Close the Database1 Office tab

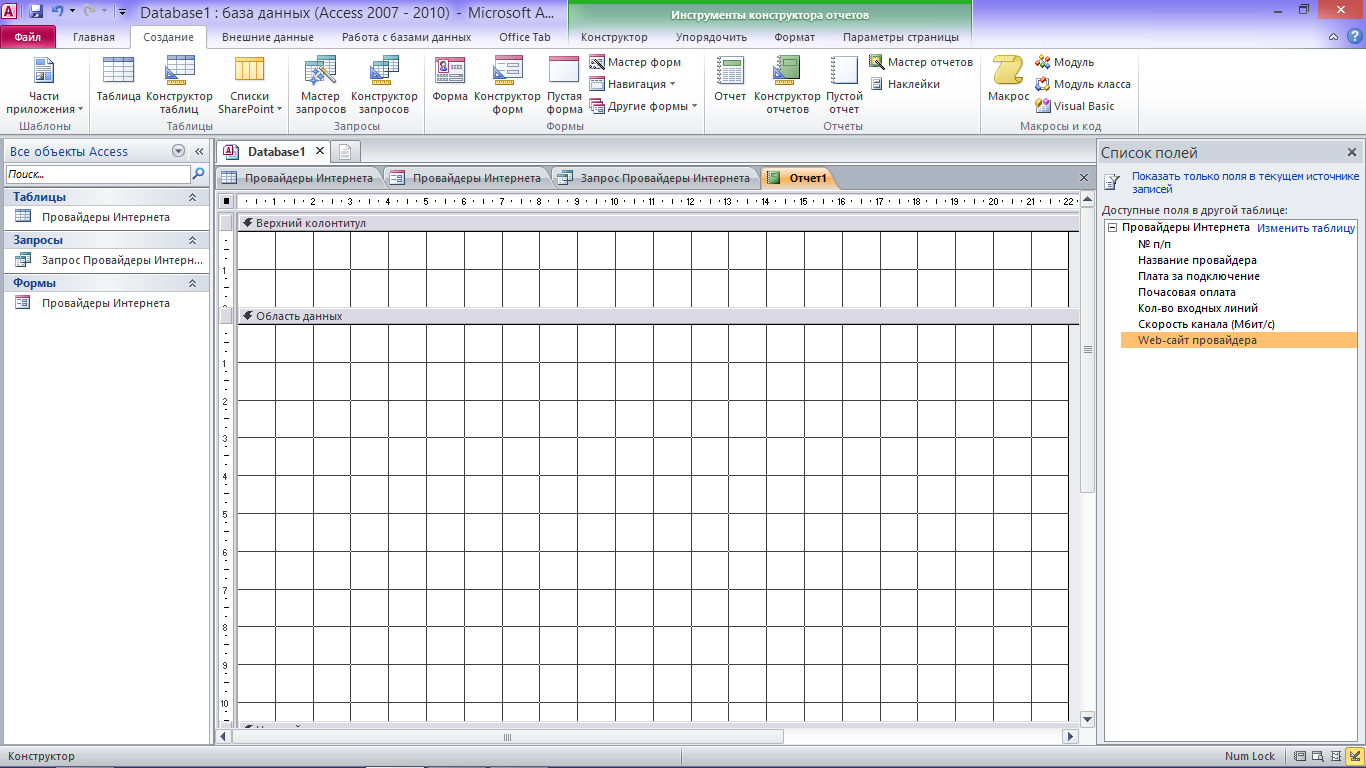coord(320,151)
